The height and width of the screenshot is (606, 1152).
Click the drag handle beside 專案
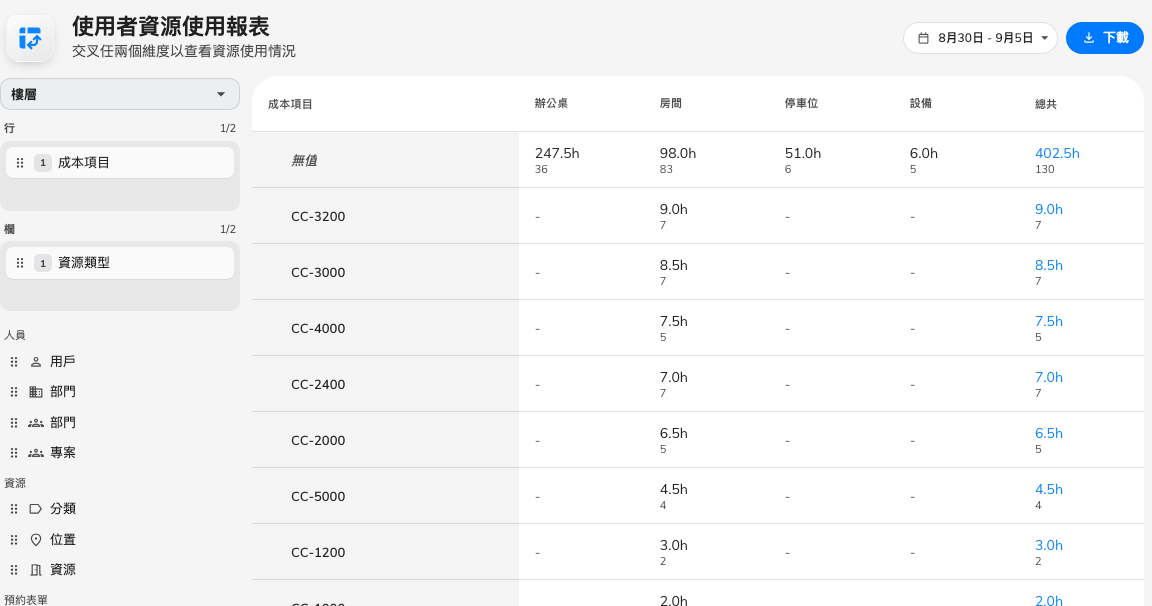tap(14, 453)
